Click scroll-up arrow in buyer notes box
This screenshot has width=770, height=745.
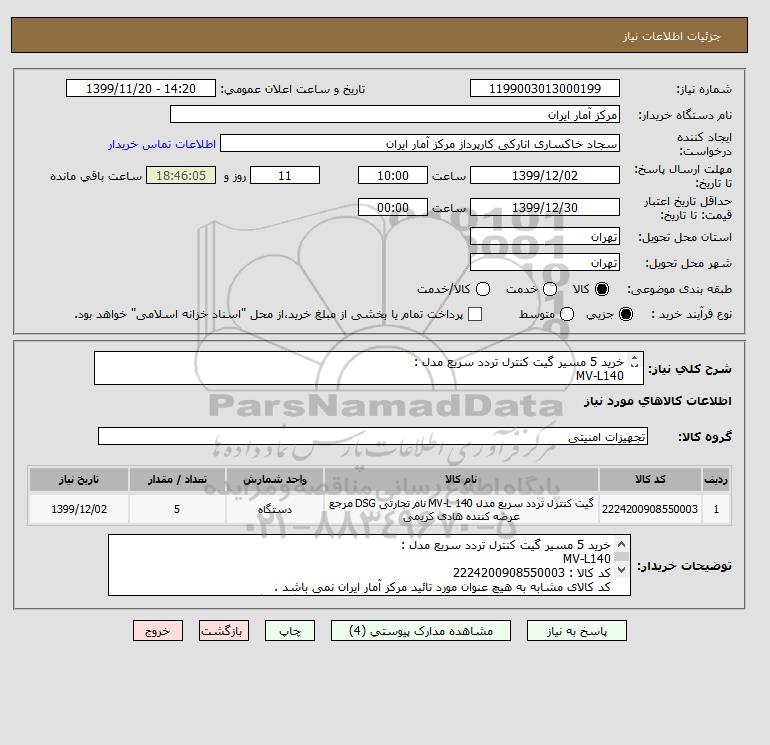click(x=621, y=545)
